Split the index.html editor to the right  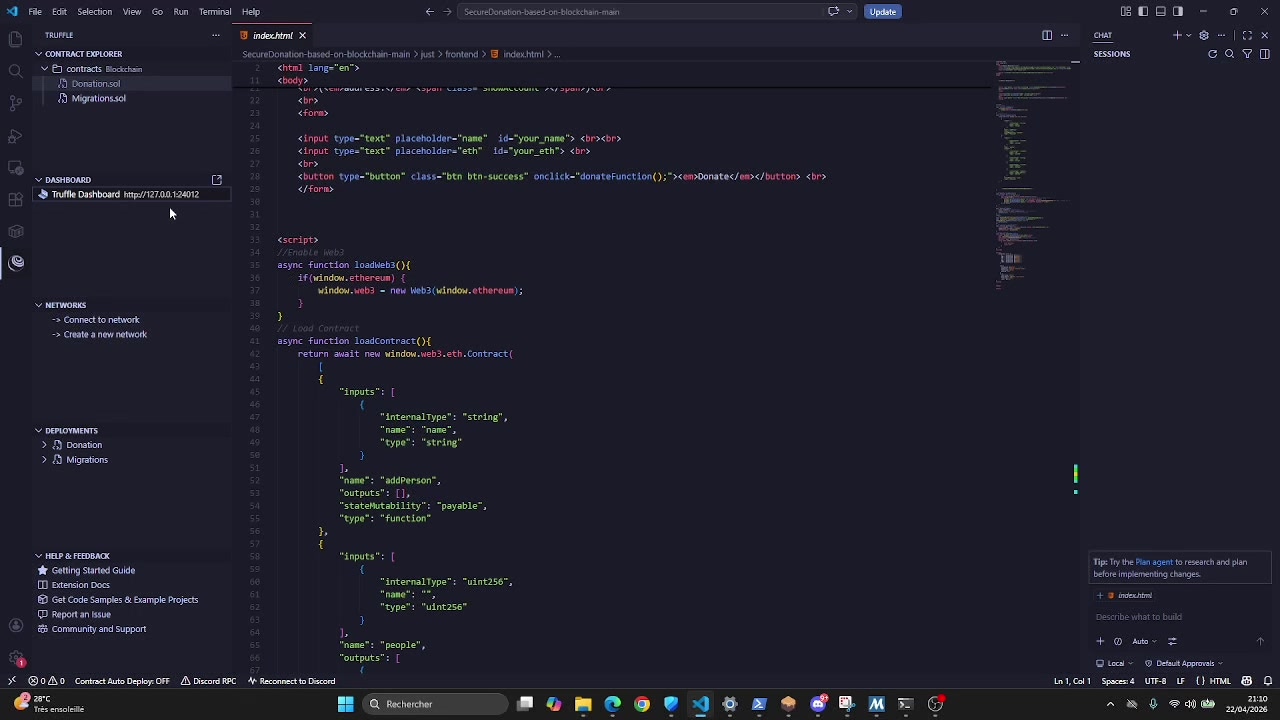[1047, 35]
